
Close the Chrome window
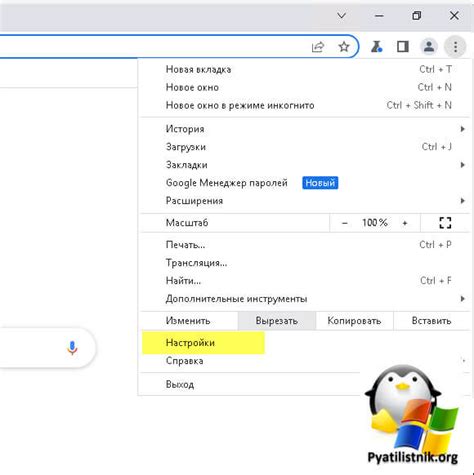pyautogui.click(x=454, y=16)
